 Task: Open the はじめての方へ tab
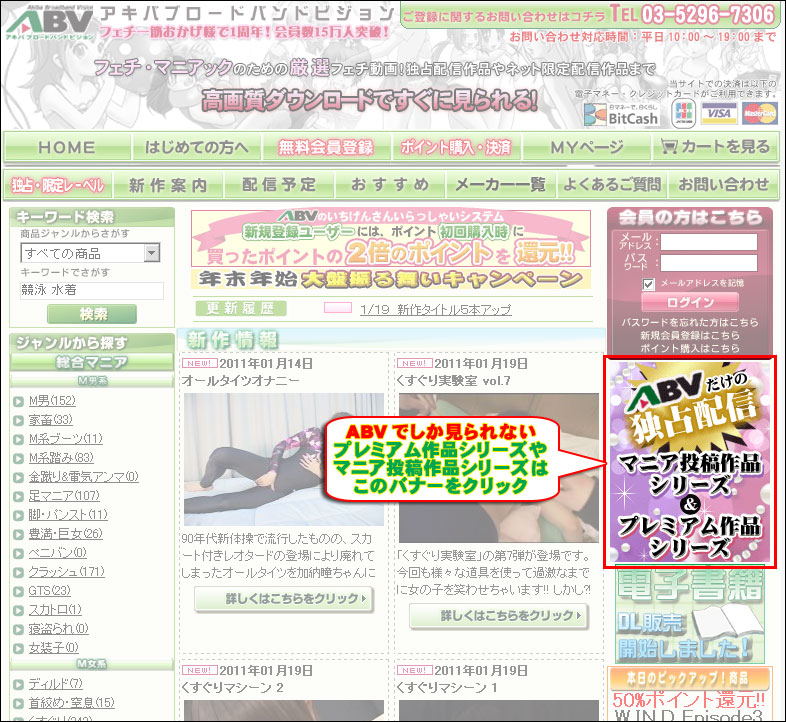pyautogui.click(x=196, y=147)
